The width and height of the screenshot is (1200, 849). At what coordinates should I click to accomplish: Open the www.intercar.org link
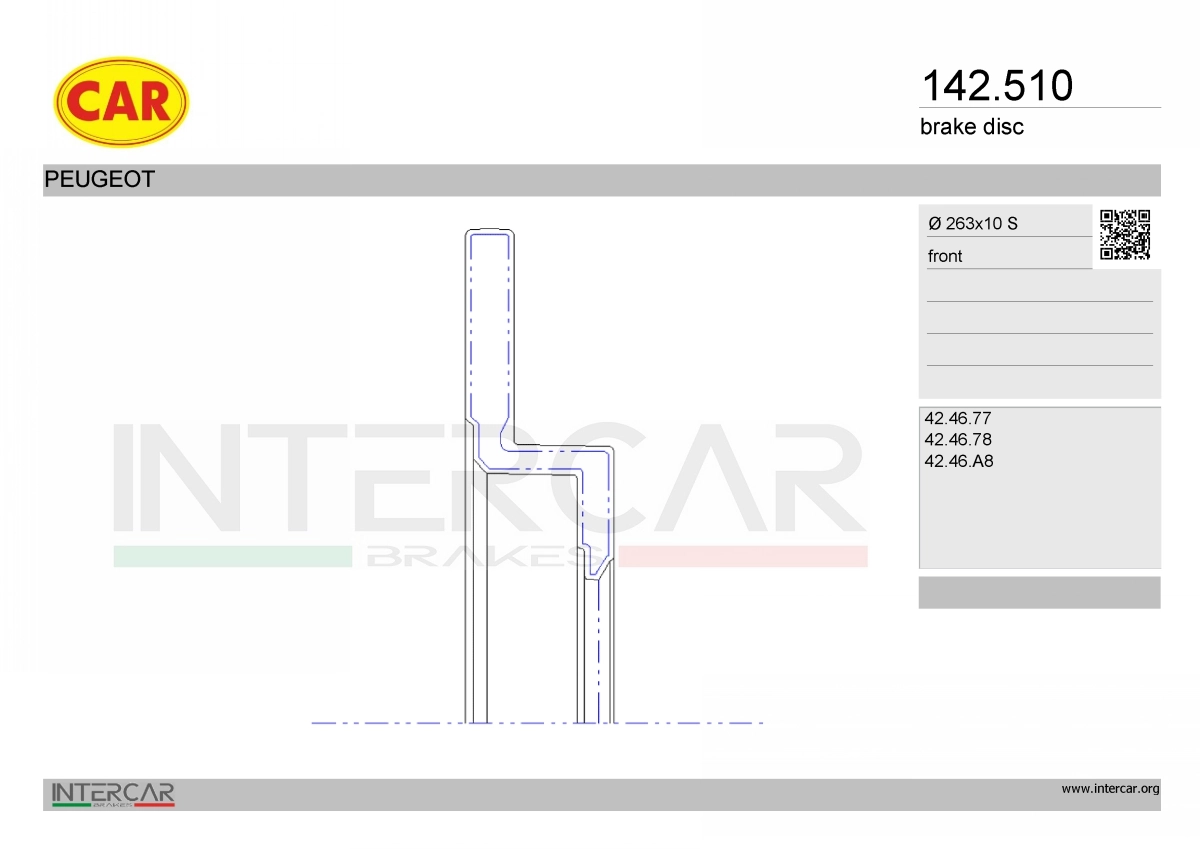pyautogui.click(x=1110, y=789)
